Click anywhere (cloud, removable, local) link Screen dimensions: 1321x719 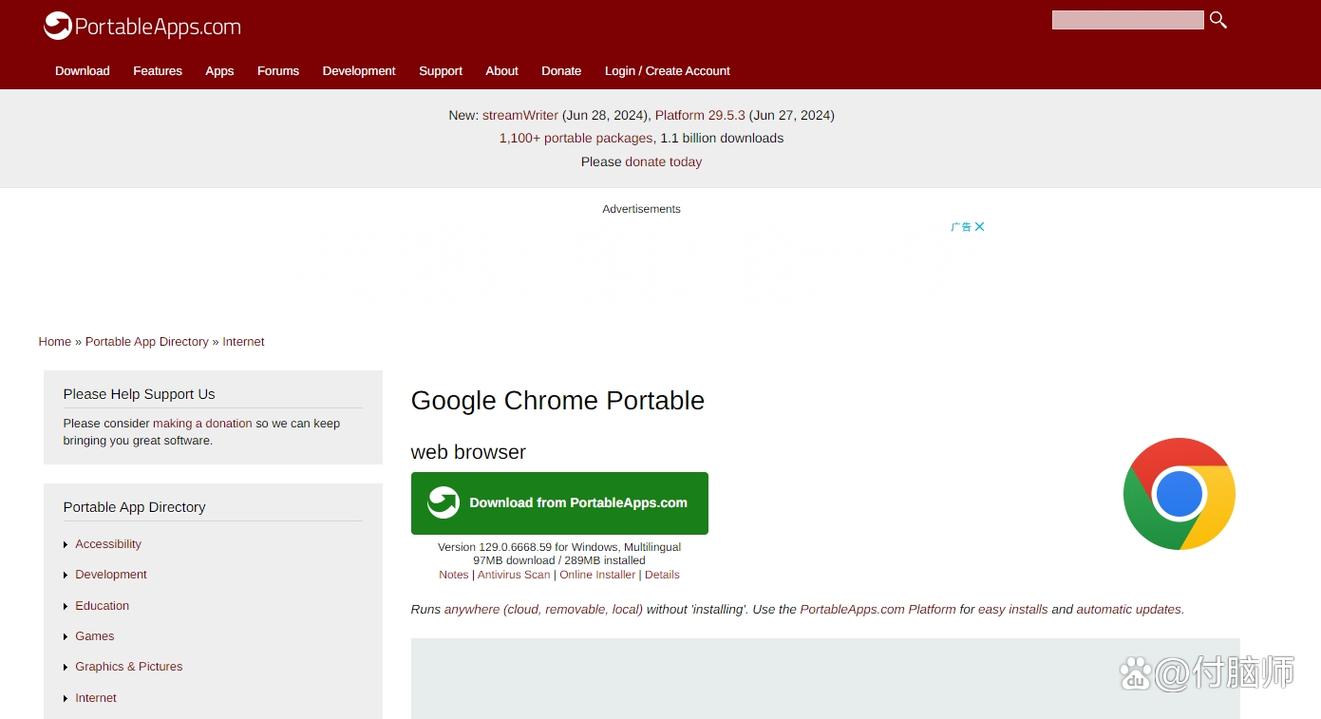pos(544,610)
